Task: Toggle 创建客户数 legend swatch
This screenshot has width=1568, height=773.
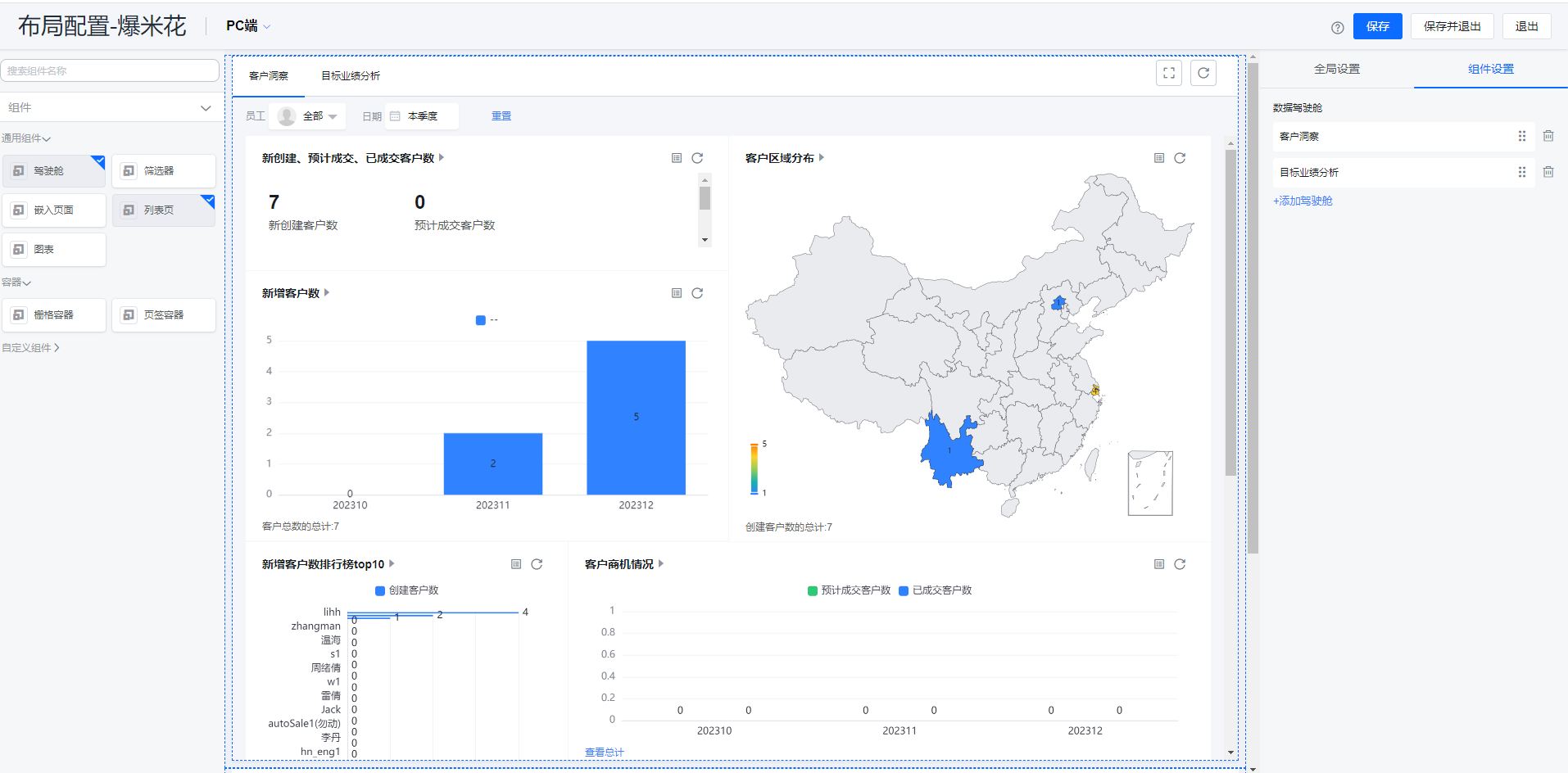Action: 380,590
